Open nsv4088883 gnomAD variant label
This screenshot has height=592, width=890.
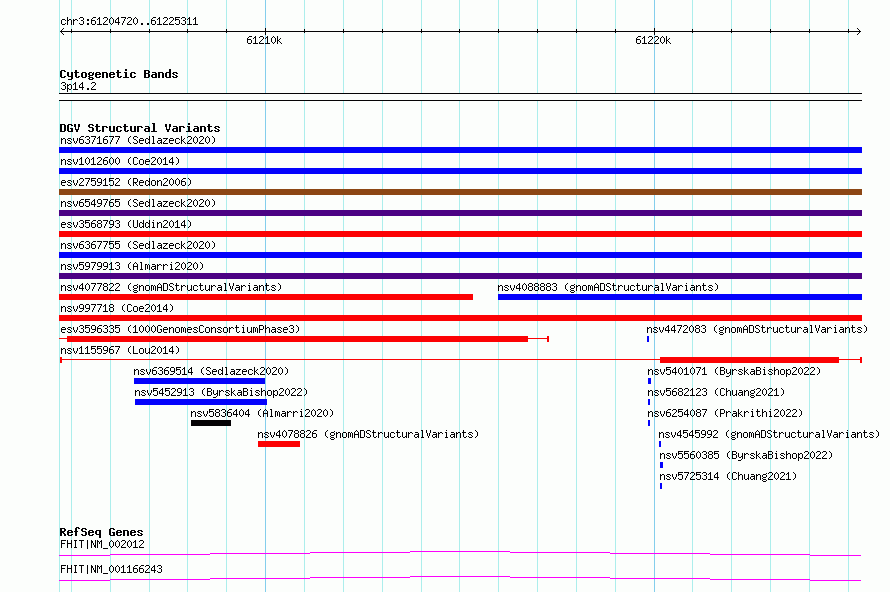tap(608, 287)
